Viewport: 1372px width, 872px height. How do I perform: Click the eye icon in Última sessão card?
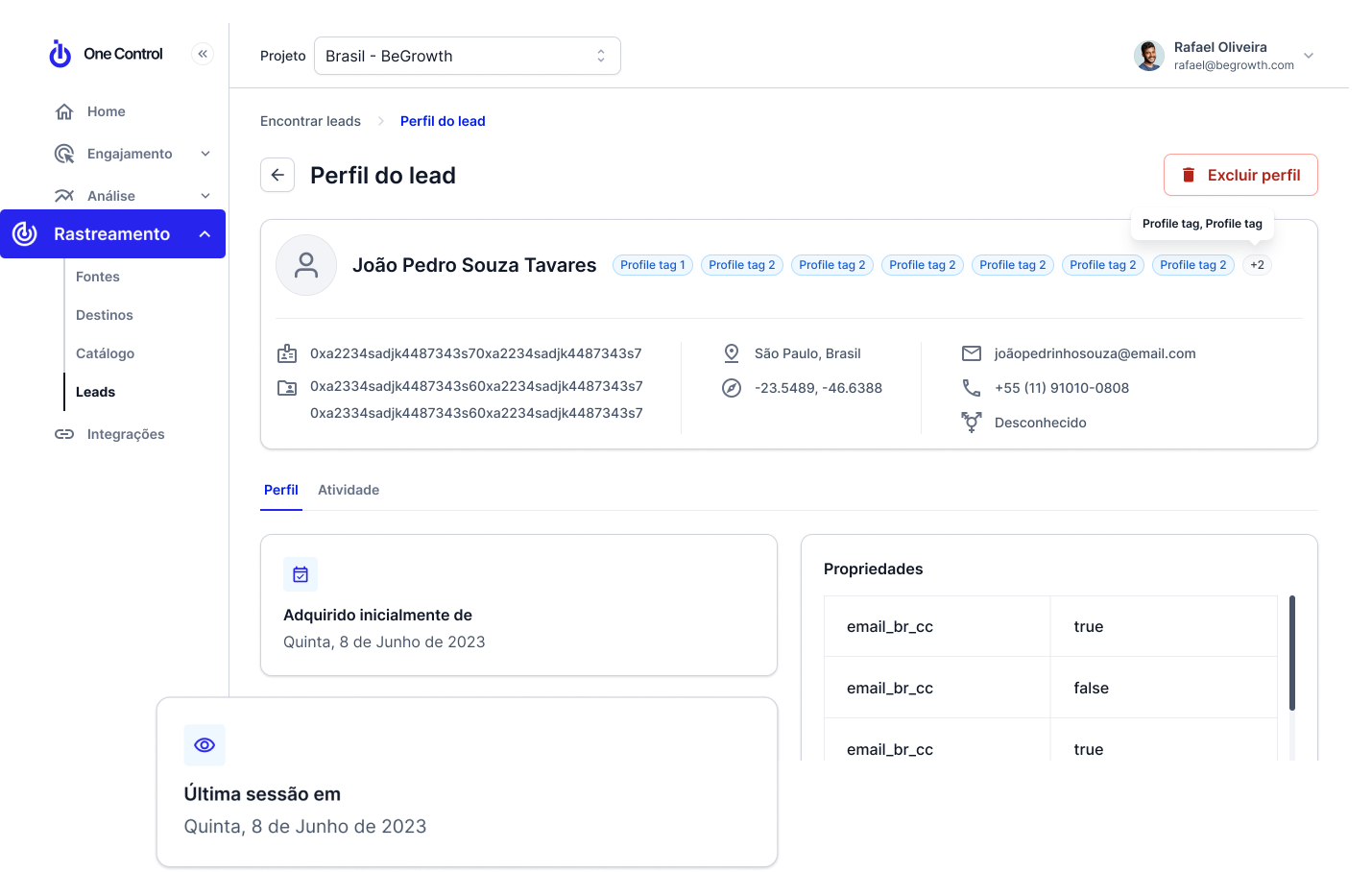coord(205,745)
